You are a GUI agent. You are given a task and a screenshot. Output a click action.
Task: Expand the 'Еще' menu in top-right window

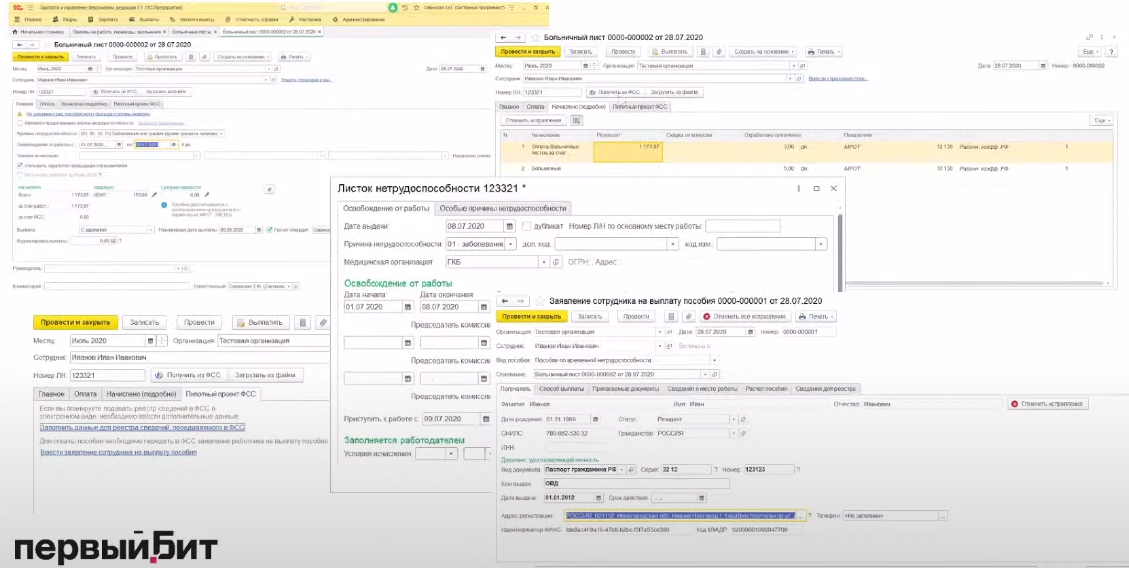click(1091, 51)
